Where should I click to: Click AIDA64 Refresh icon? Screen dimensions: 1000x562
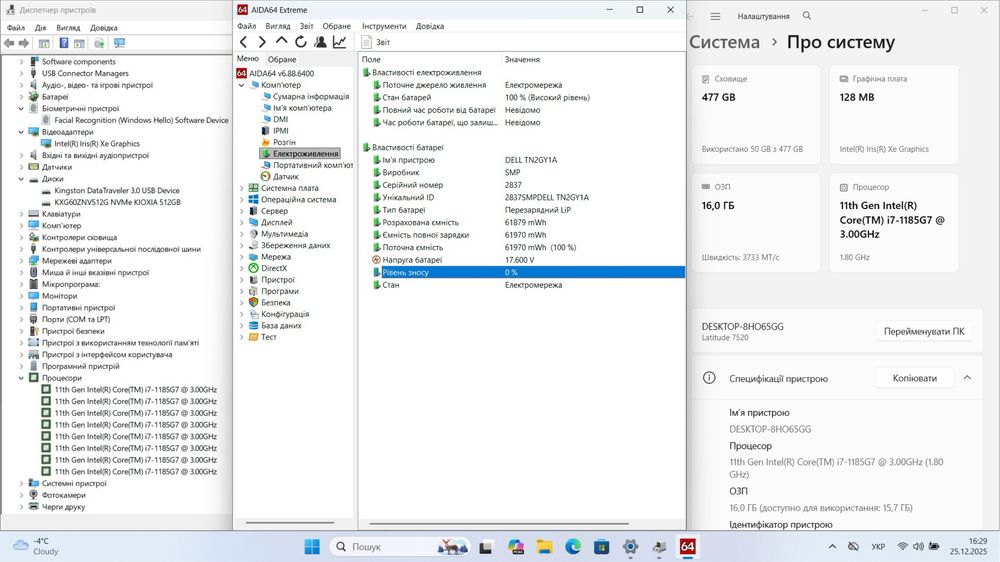click(300, 42)
